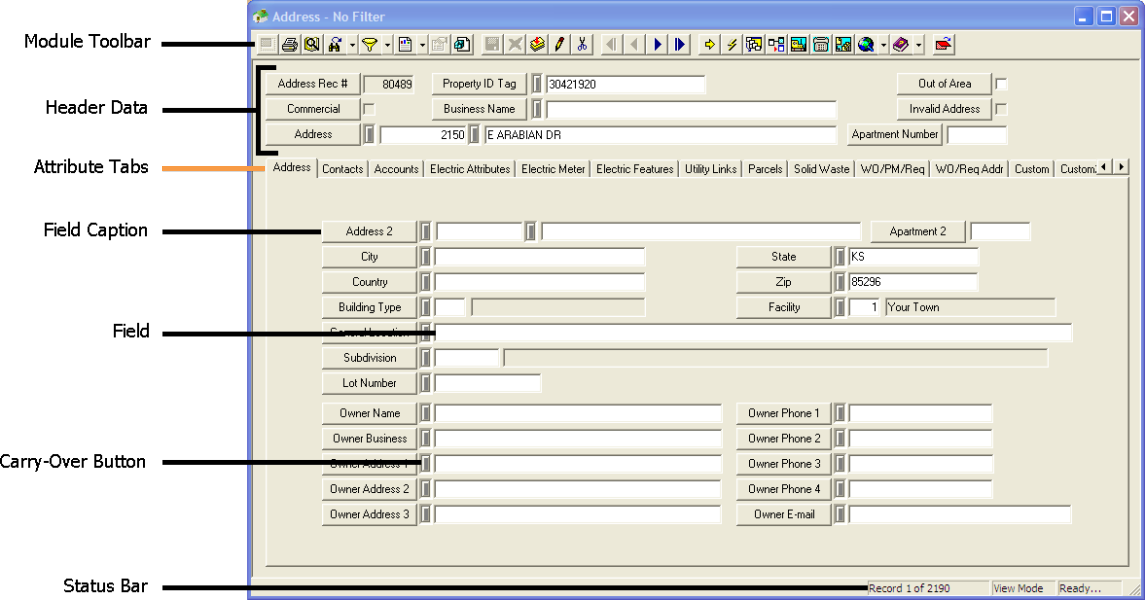Click the report page icon
This screenshot has height=600, width=1145.
(x=405, y=45)
